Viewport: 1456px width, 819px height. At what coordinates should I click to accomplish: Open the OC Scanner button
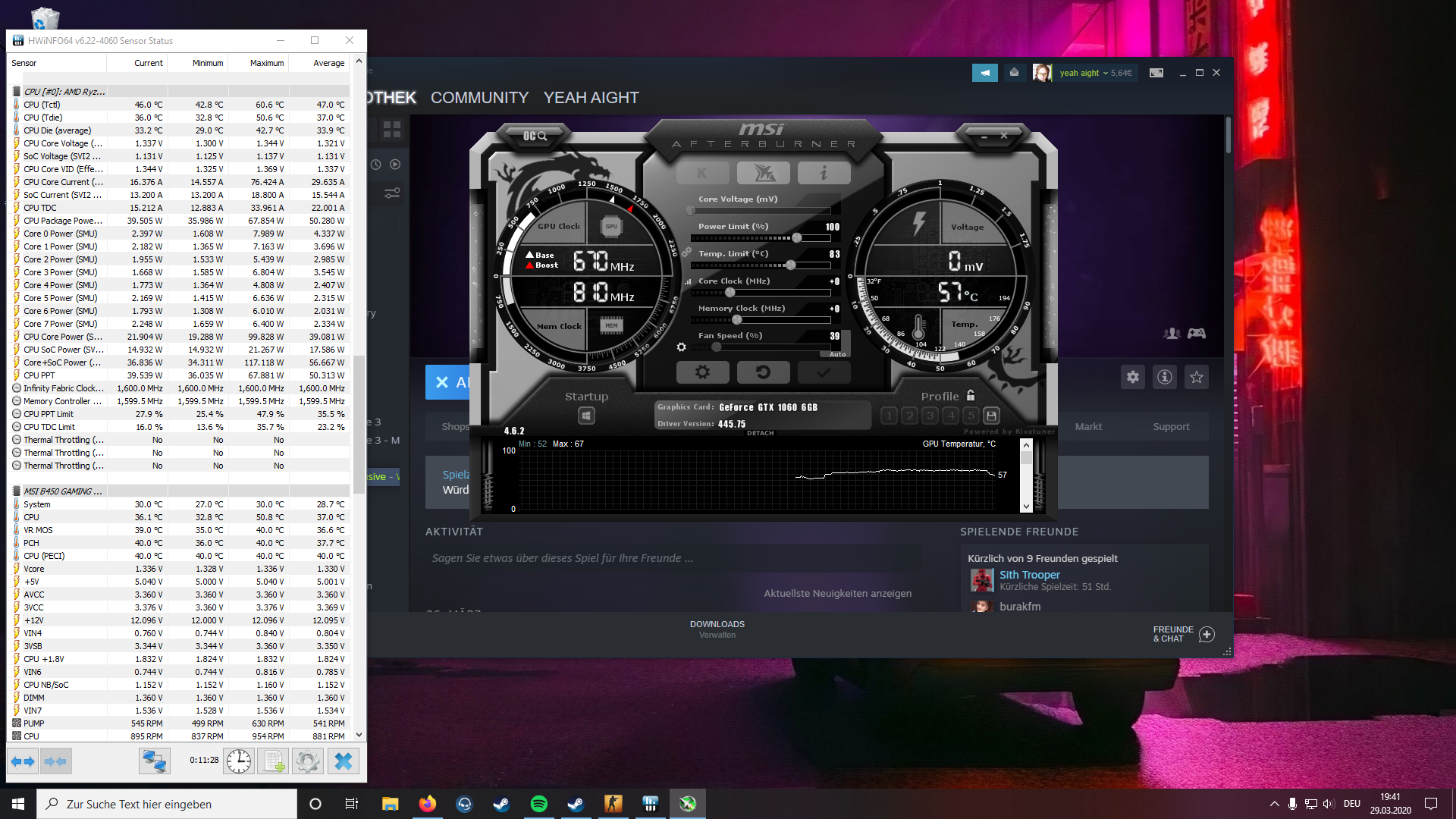point(535,136)
